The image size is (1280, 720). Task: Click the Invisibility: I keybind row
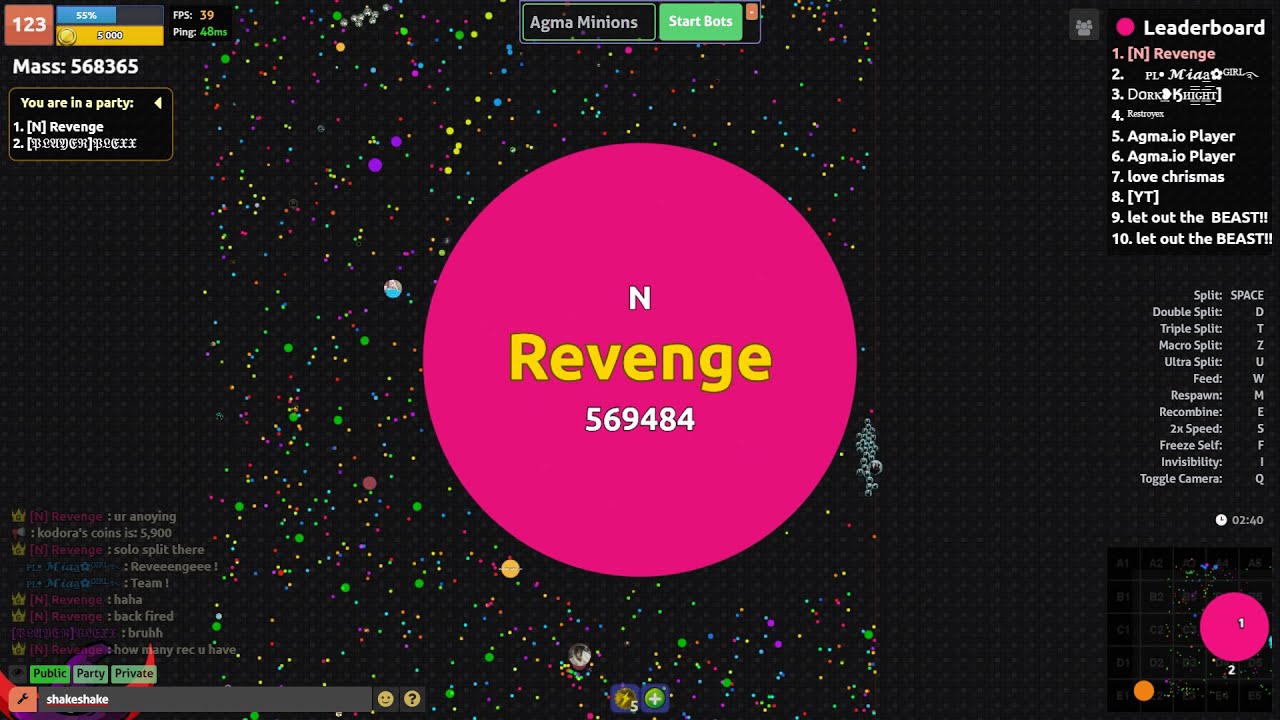[1212, 462]
